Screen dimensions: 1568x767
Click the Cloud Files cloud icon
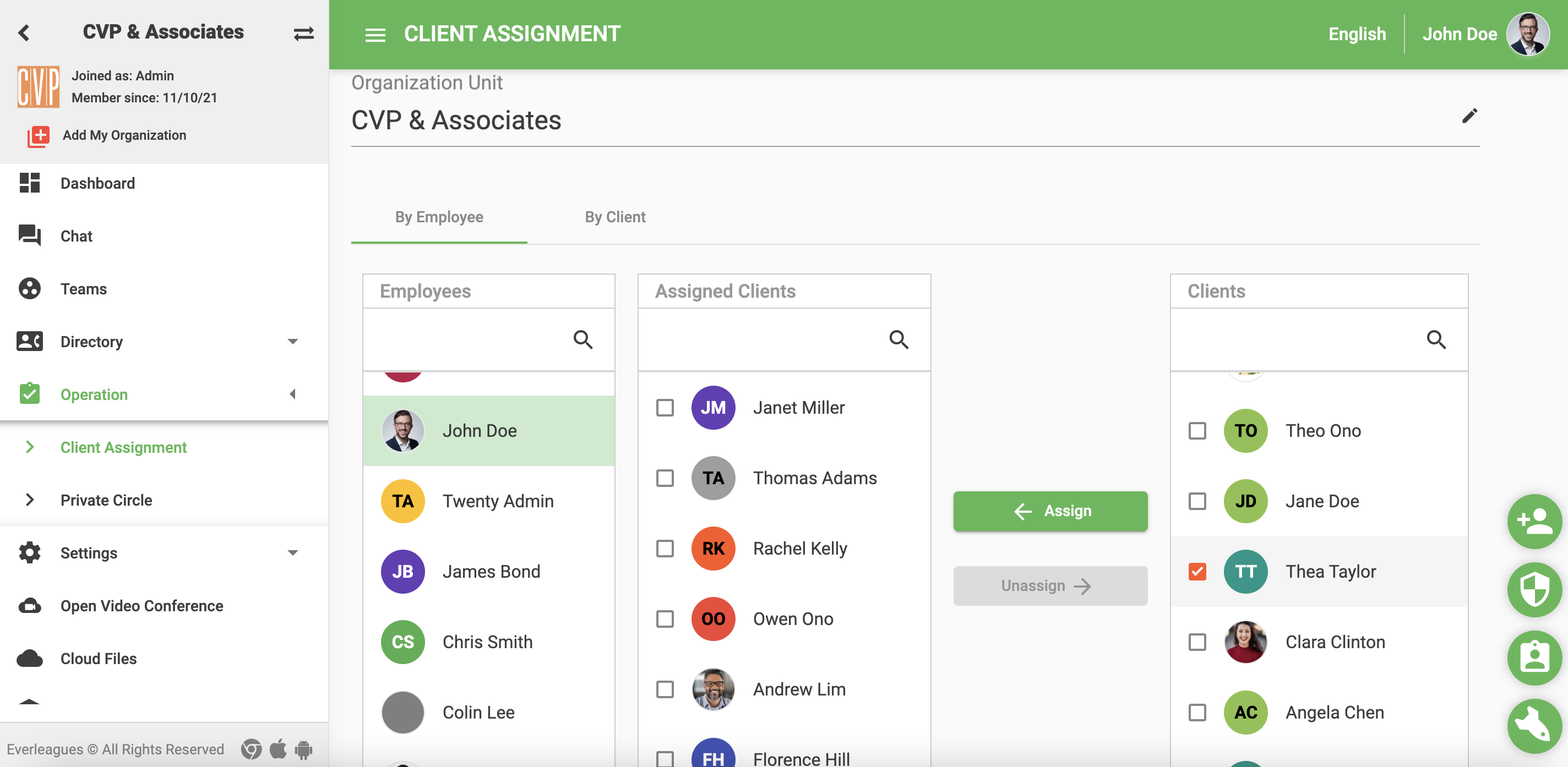click(x=29, y=658)
